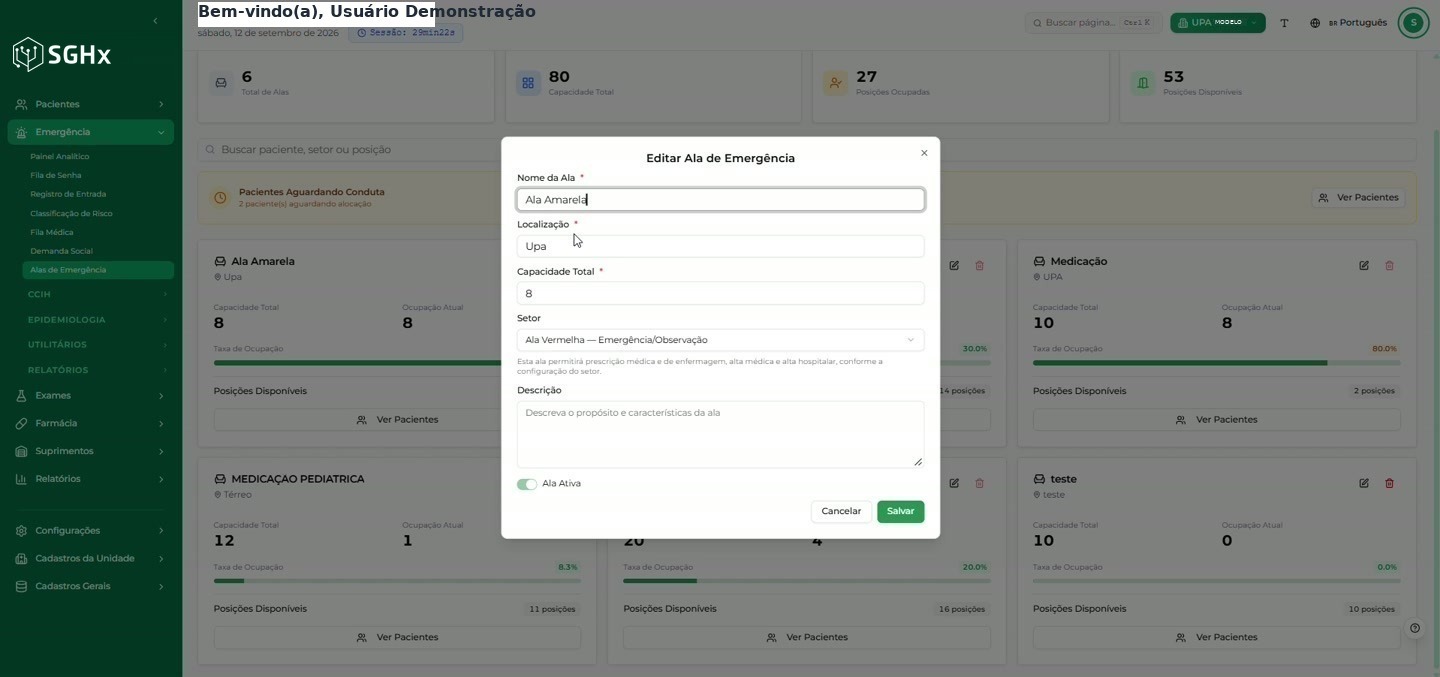Close the Editar Ala dialog with X
Viewport: 1440px width, 677px height.
(924, 153)
